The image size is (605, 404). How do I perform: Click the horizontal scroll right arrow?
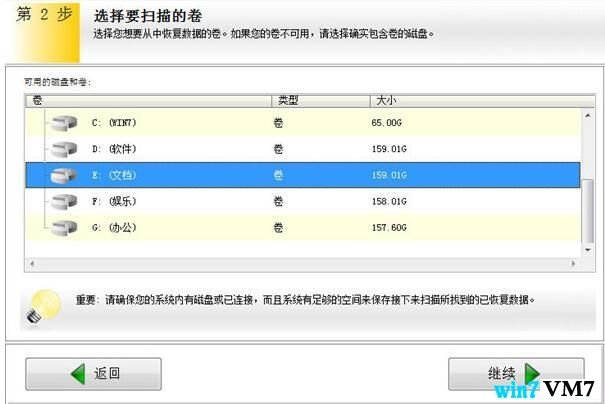(x=573, y=264)
